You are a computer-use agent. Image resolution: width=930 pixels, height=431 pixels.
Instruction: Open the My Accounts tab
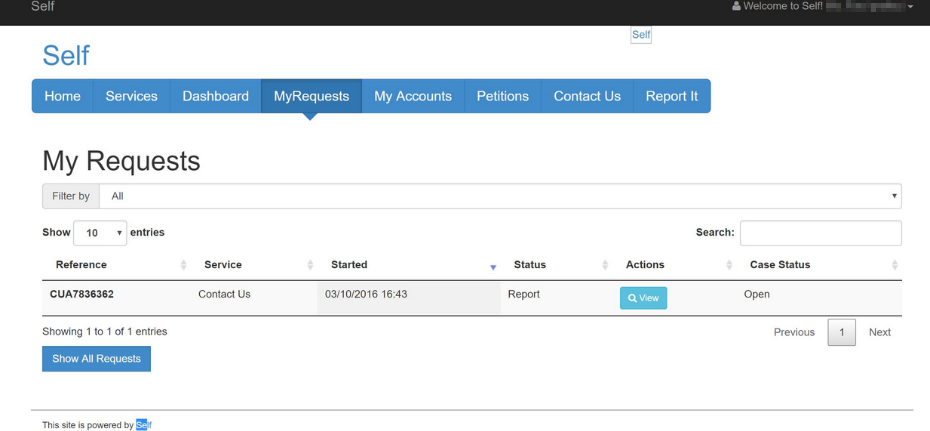pyautogui.click(x=413, y=96)
